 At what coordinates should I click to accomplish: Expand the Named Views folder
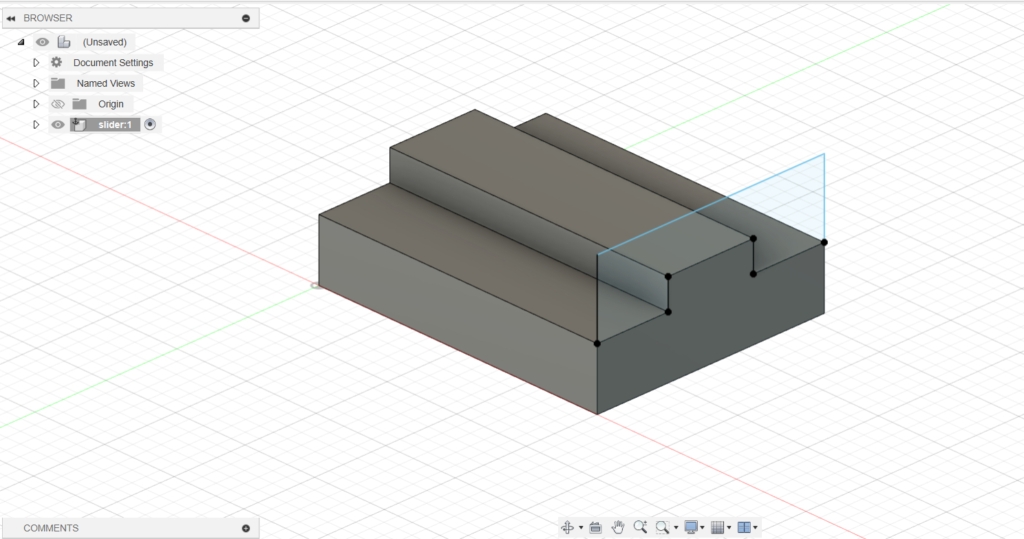[37, 84]
